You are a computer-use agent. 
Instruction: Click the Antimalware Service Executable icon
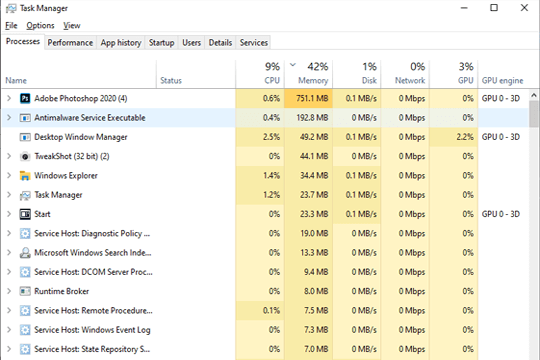tap(25, 118)
